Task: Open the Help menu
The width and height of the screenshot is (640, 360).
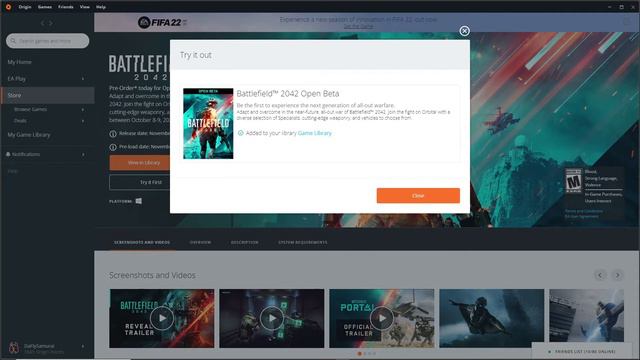Action: 101,7
